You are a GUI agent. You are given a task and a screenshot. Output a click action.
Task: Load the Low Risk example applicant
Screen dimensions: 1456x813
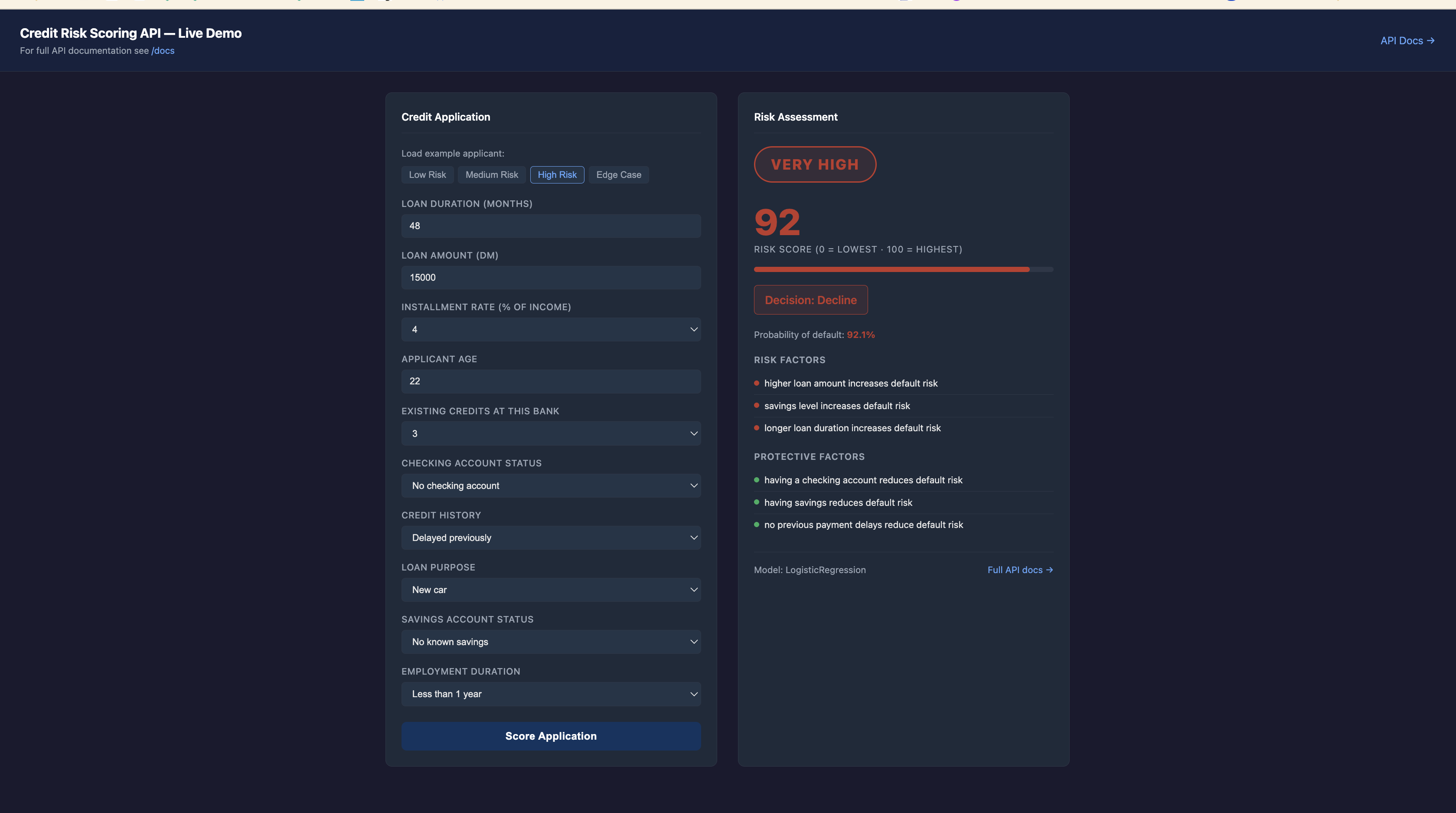tap(428, 175)
